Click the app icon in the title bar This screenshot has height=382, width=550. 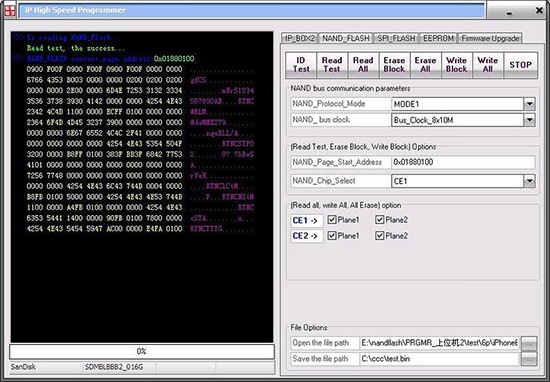[x=10, y=11]
